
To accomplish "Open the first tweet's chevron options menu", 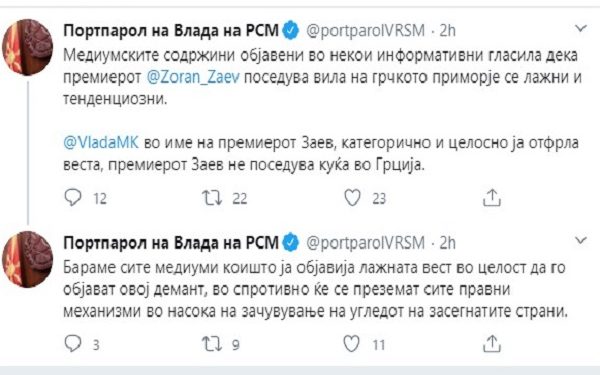I will (581, 28).
